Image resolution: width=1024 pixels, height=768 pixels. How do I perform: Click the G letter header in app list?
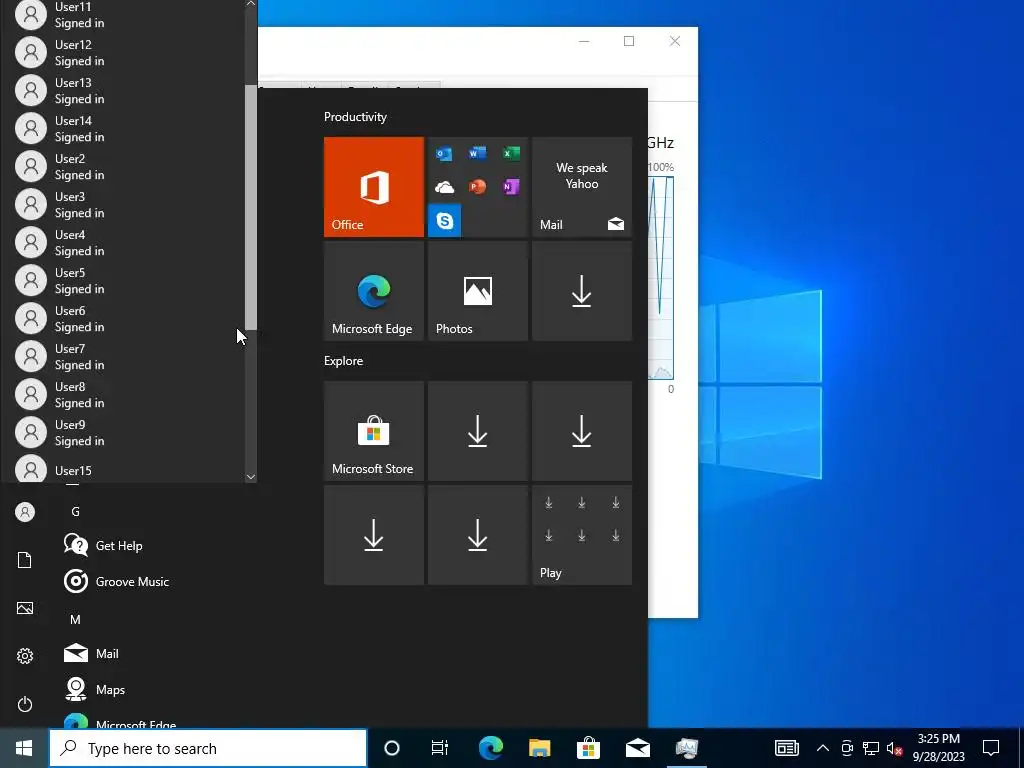pyautogui.click(x=75, y=511)
